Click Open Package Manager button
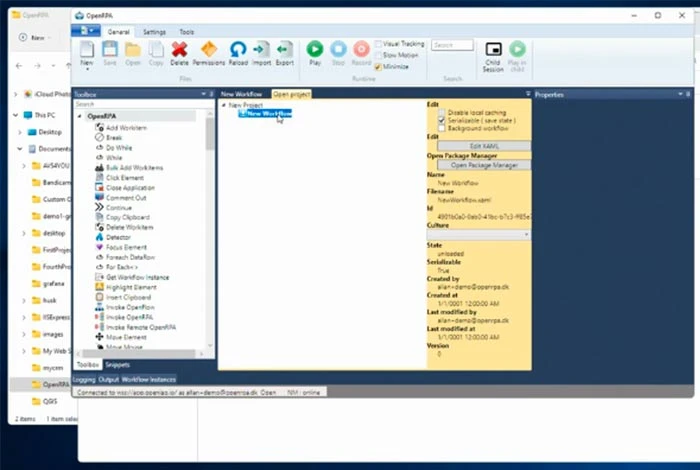The image size is (700, 470). coord(484,165)
